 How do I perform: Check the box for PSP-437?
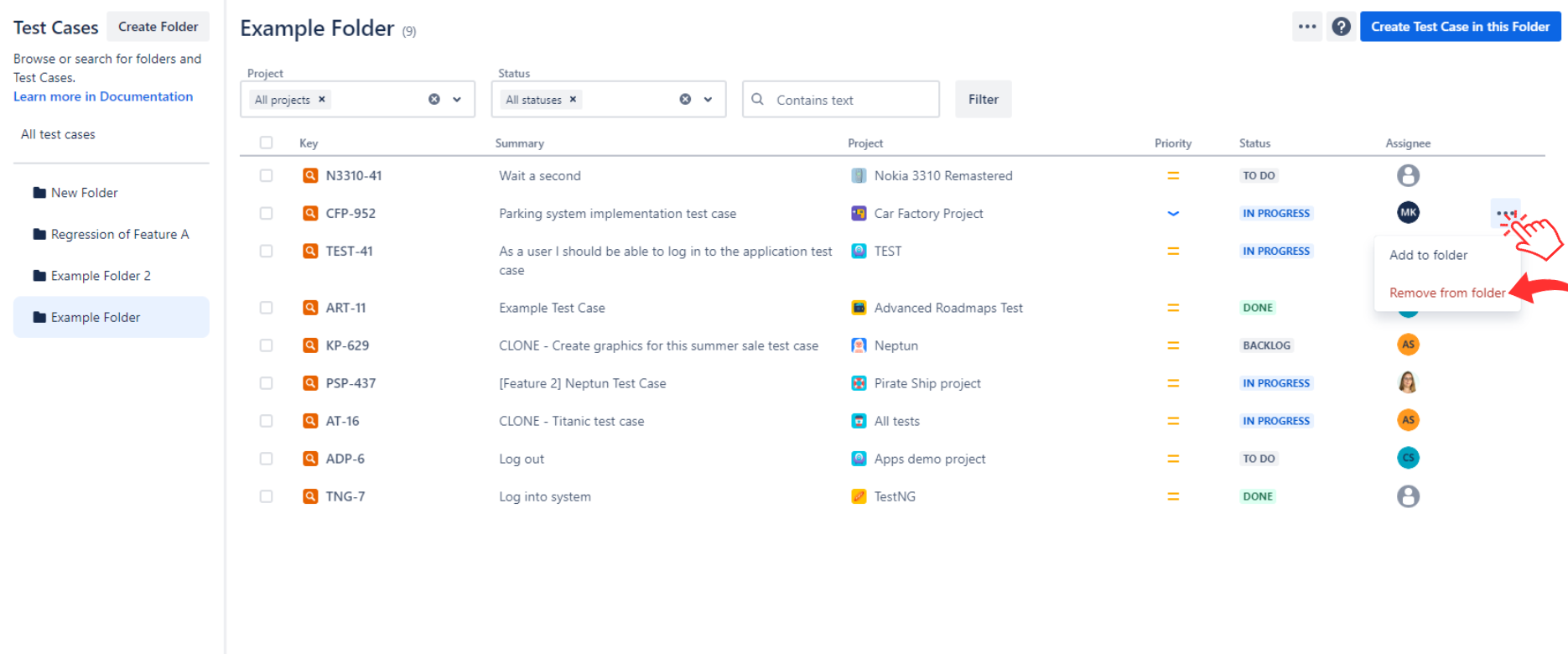pyautogui.click(x=266, y=383)
